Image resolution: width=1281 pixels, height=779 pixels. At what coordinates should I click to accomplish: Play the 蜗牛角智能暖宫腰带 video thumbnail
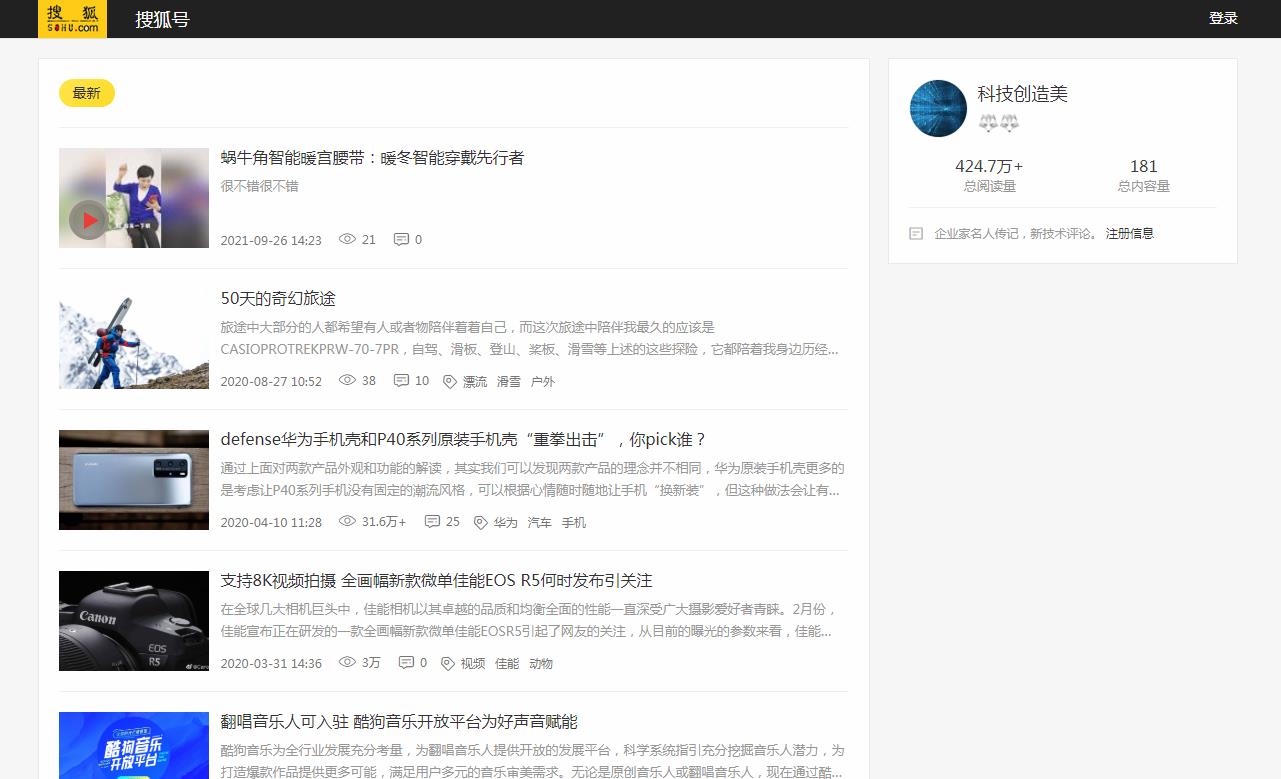[134, 198]
